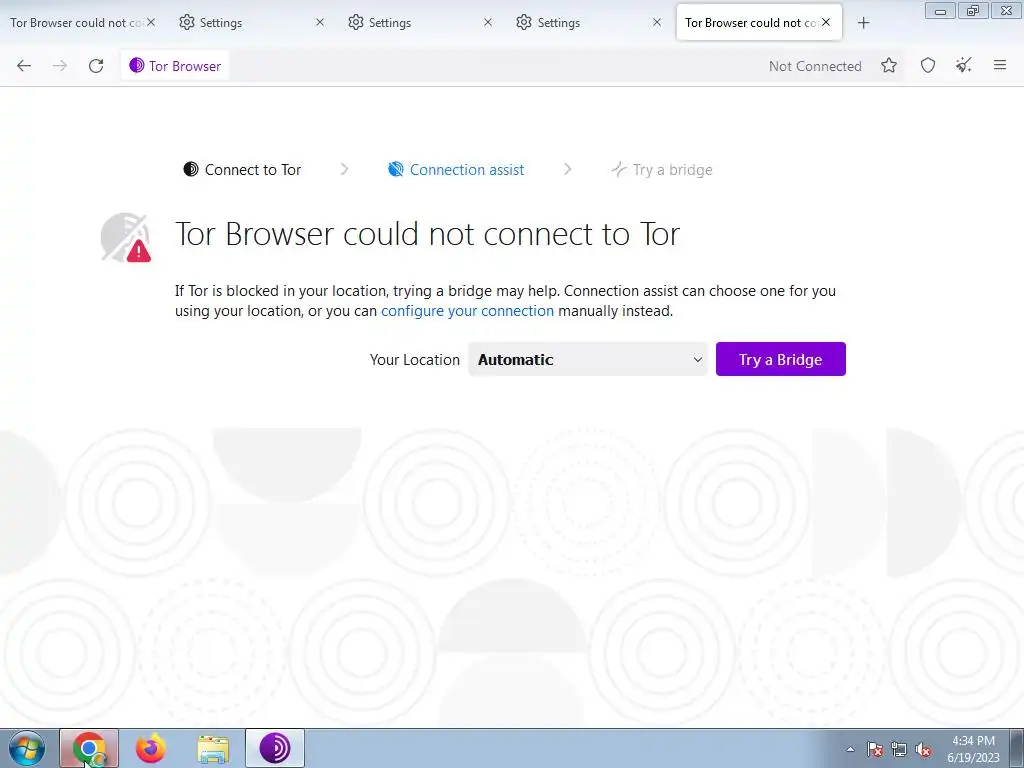Open the configure your connection link
This screenshot has width=1024, height=768.
[x=468, y=311]
